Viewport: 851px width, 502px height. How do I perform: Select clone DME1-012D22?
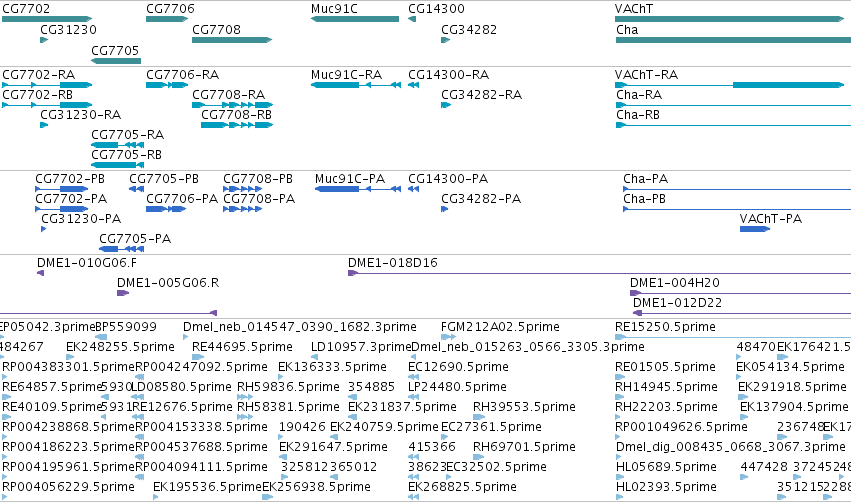(x=742, y=313)
